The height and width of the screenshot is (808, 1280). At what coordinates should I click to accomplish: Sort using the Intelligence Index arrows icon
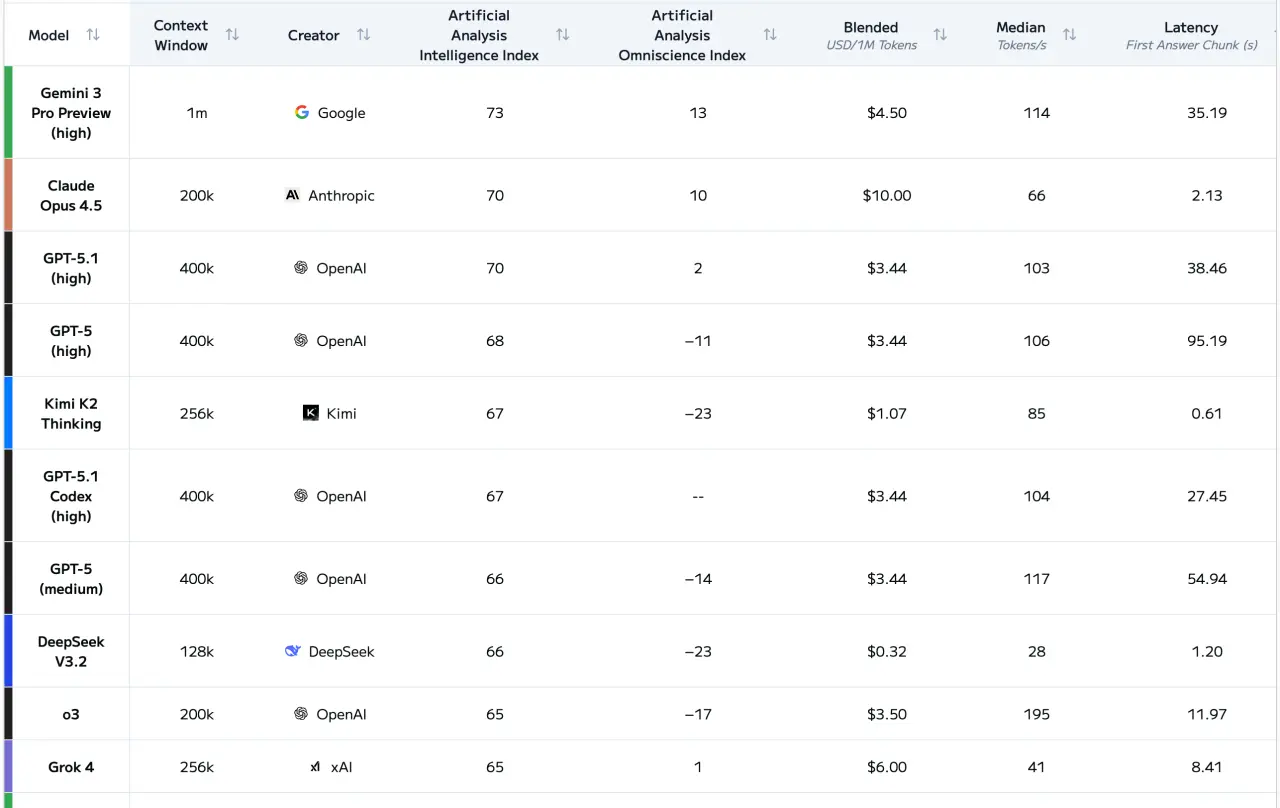coord(563,35)
